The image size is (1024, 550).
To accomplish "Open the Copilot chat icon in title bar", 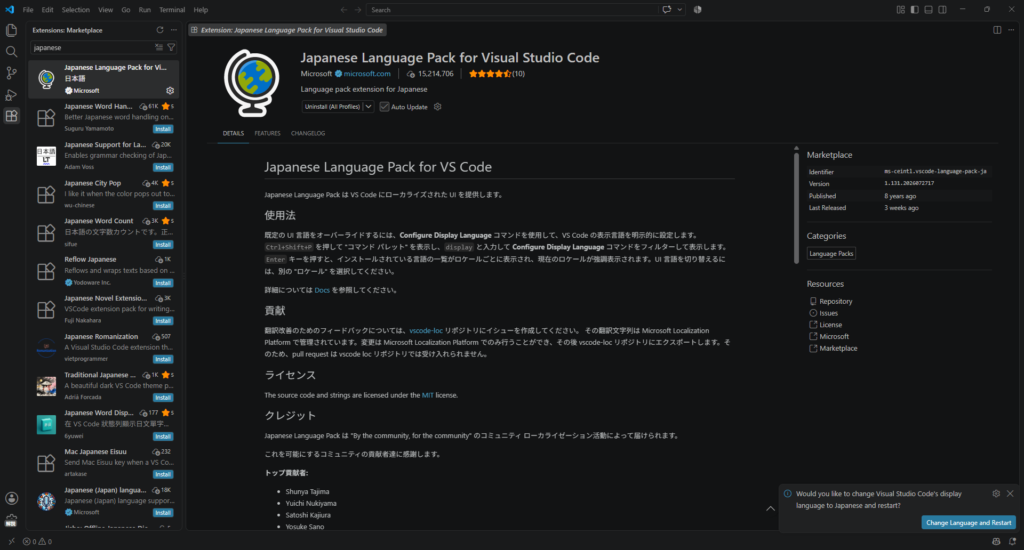I will tap(667, 10).
